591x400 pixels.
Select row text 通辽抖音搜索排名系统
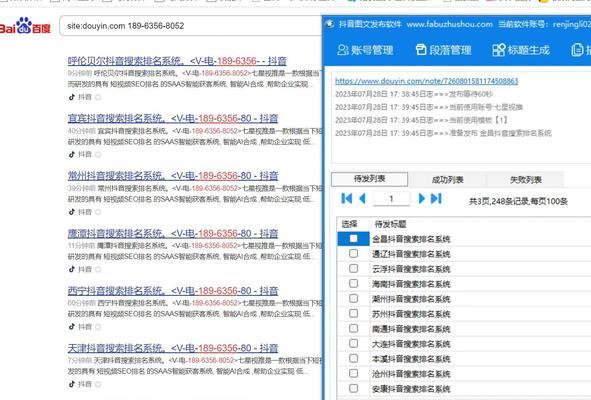[x=411, y=254]
